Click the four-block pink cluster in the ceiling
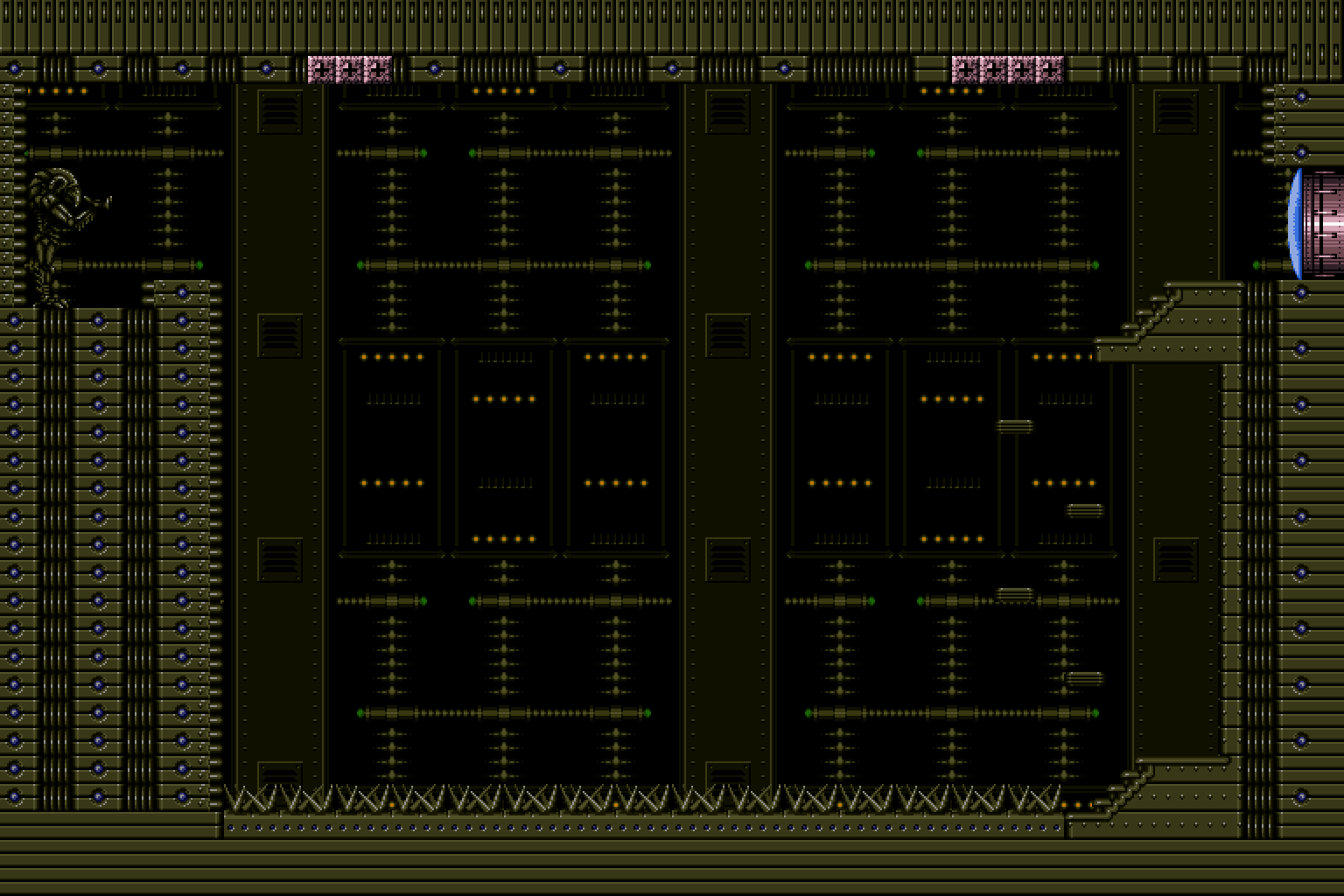 point(1008,69)
